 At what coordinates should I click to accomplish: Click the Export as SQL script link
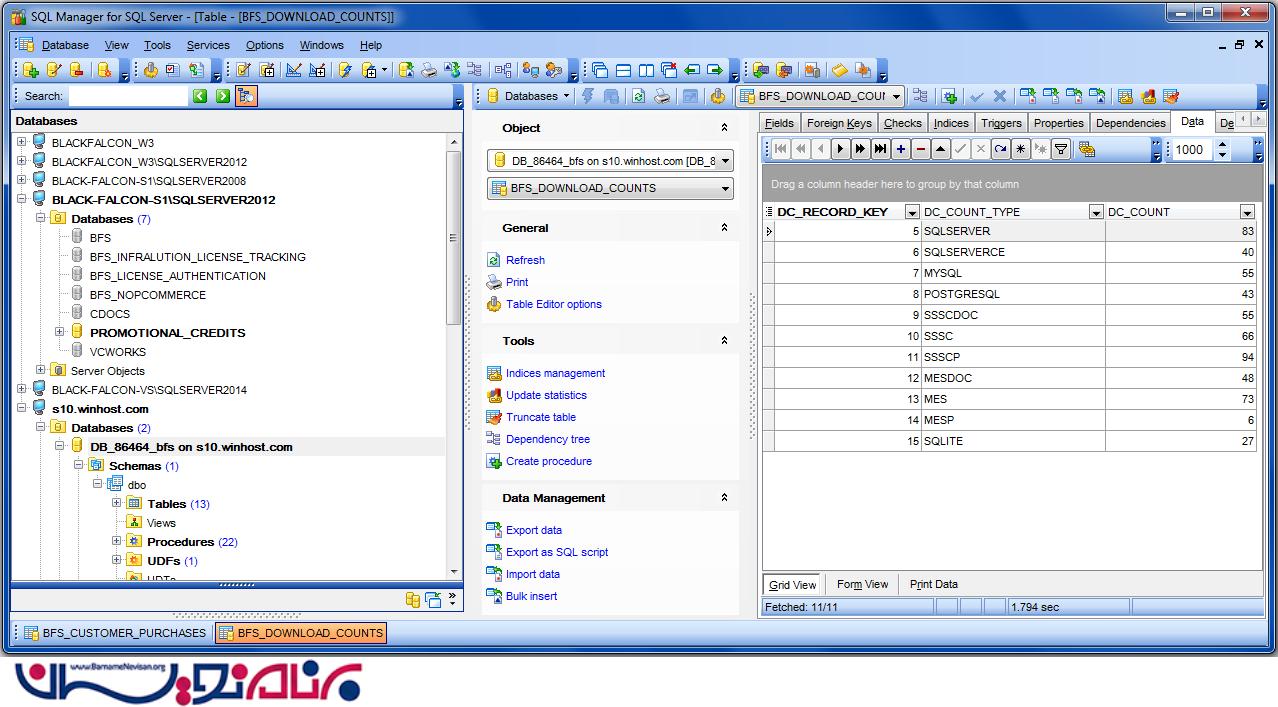pos(556,552)
